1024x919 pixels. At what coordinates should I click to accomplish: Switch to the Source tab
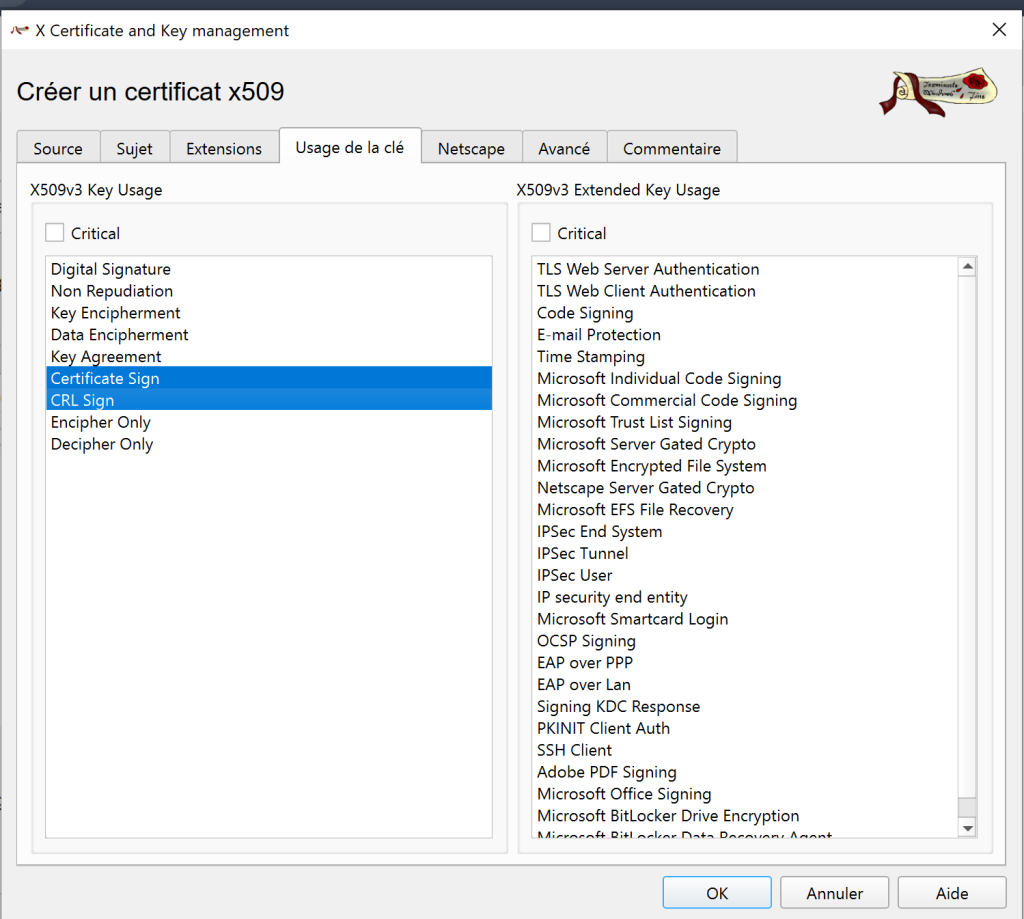point(58,148)
